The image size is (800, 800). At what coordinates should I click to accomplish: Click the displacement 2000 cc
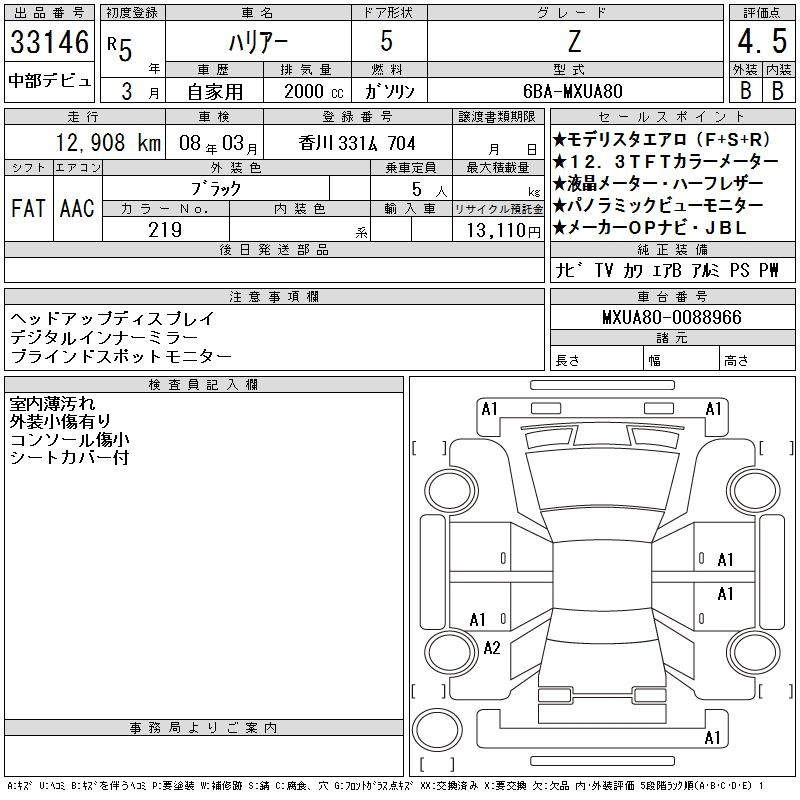coord(313,92)
